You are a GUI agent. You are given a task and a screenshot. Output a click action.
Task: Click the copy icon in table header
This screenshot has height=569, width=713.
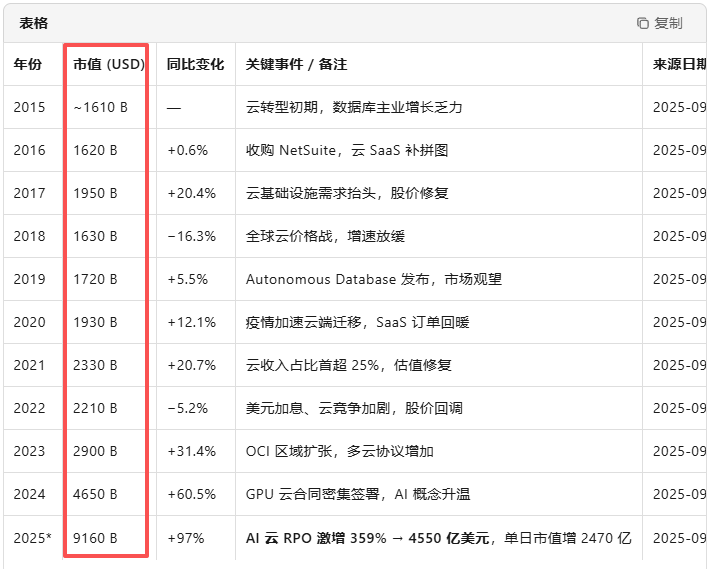tap(642, 23)
